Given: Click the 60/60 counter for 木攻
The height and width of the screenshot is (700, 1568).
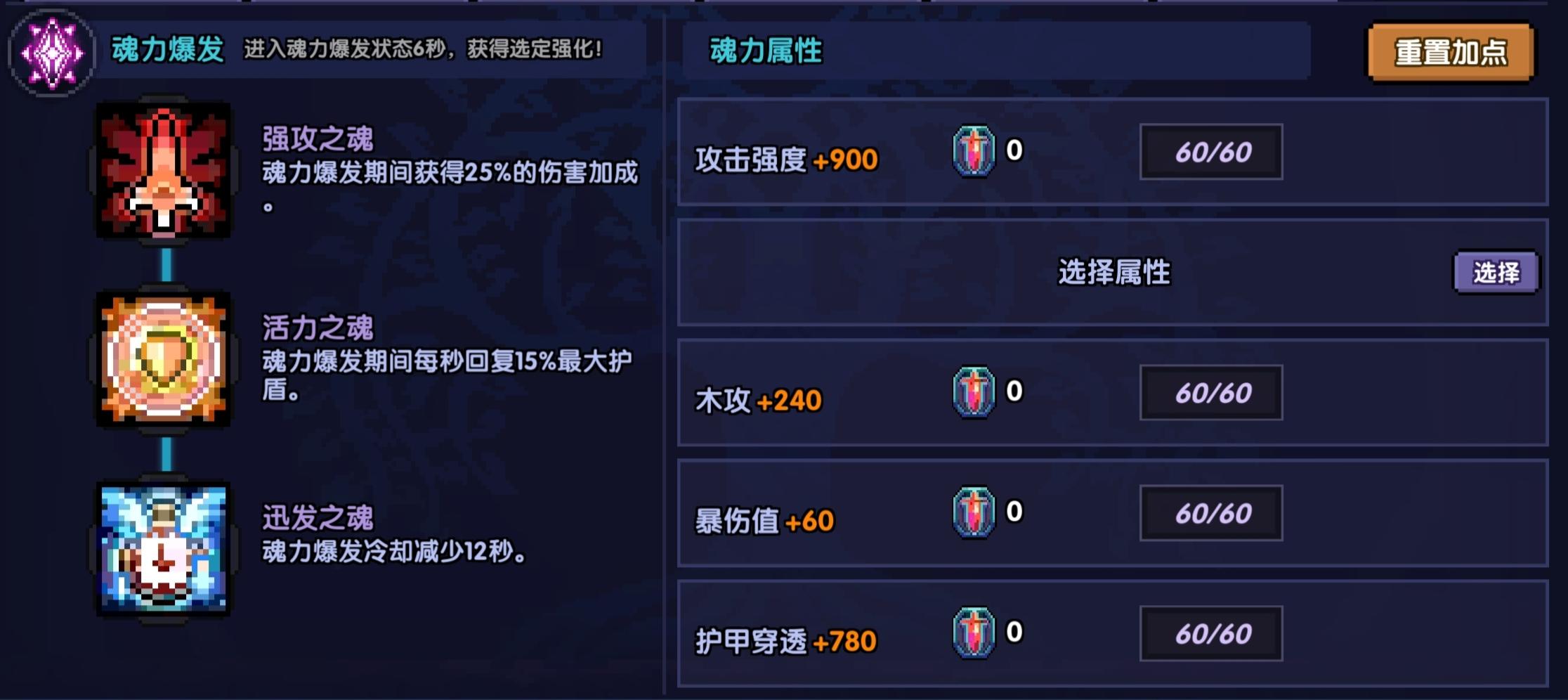Looking at the screenshot, I should [x=1212, y=392].
